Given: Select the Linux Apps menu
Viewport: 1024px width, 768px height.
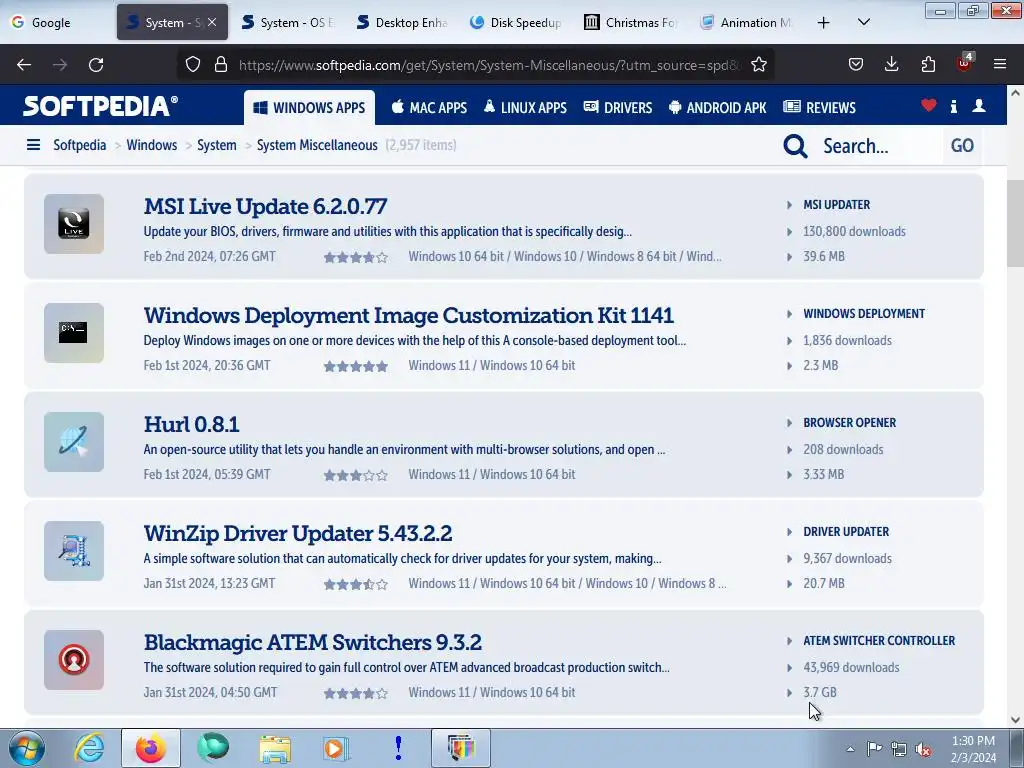Looking at the screenshot, I should pos(525,108).
